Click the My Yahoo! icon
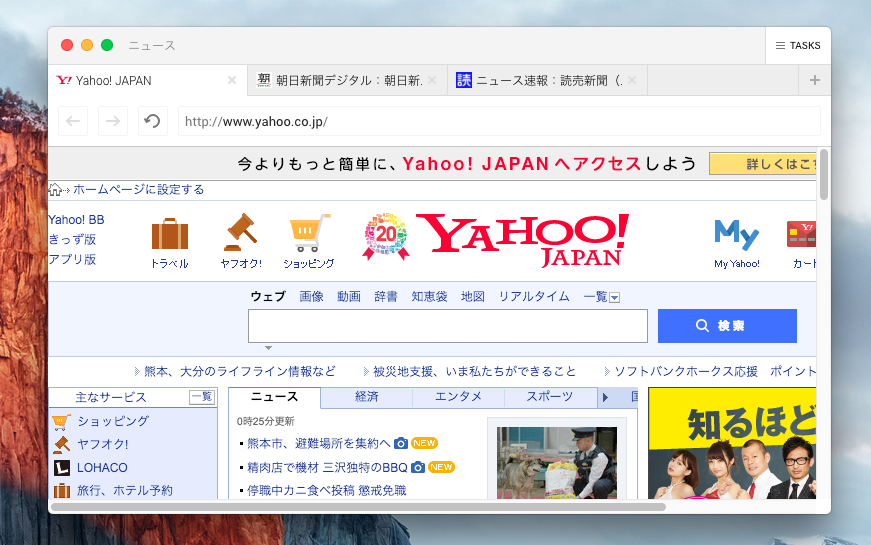Image resolution: width=871 pixels, height=545 pixels. pyautogui.click(x=736, y=236)
